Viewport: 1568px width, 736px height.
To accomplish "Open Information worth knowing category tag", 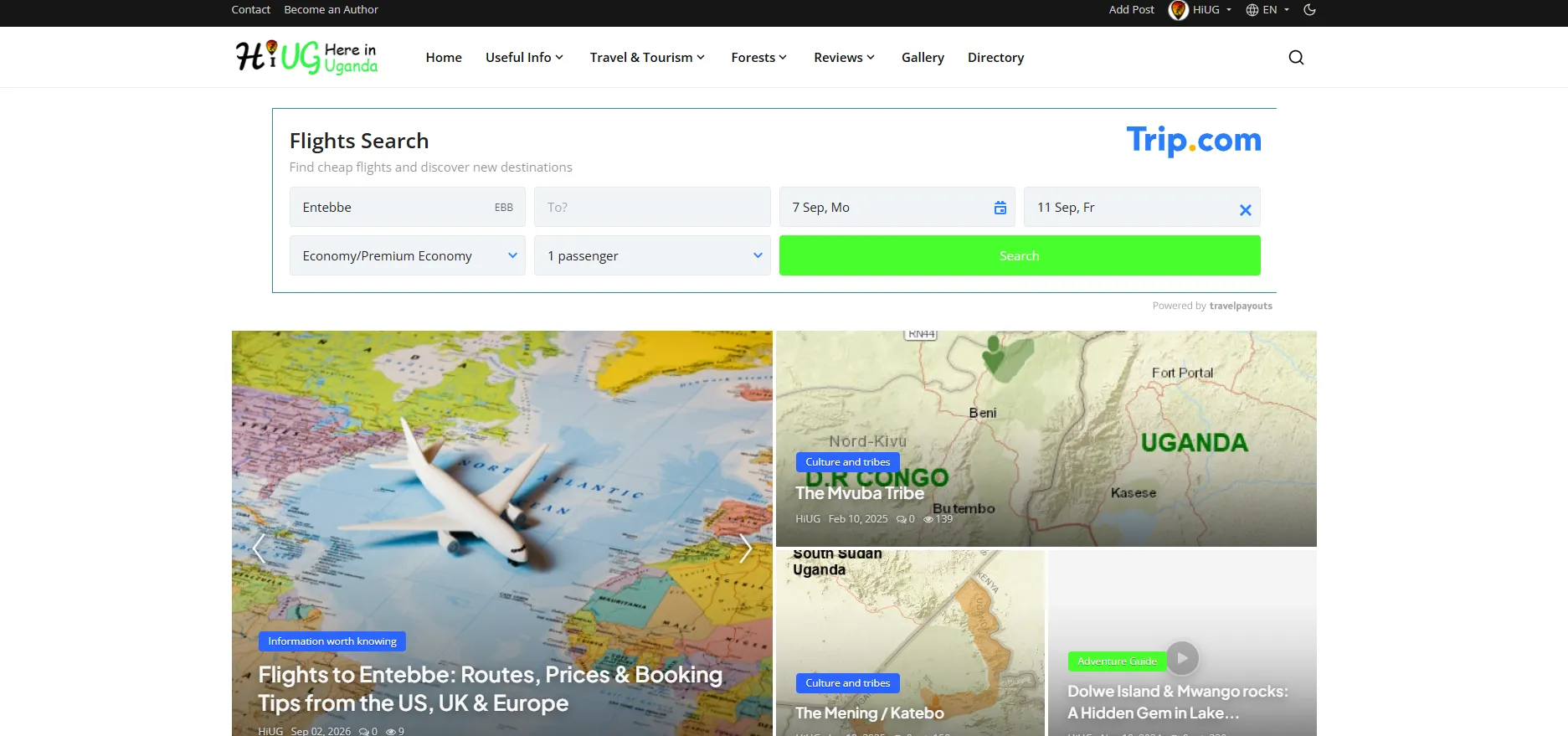I will (x=332, y=641).
